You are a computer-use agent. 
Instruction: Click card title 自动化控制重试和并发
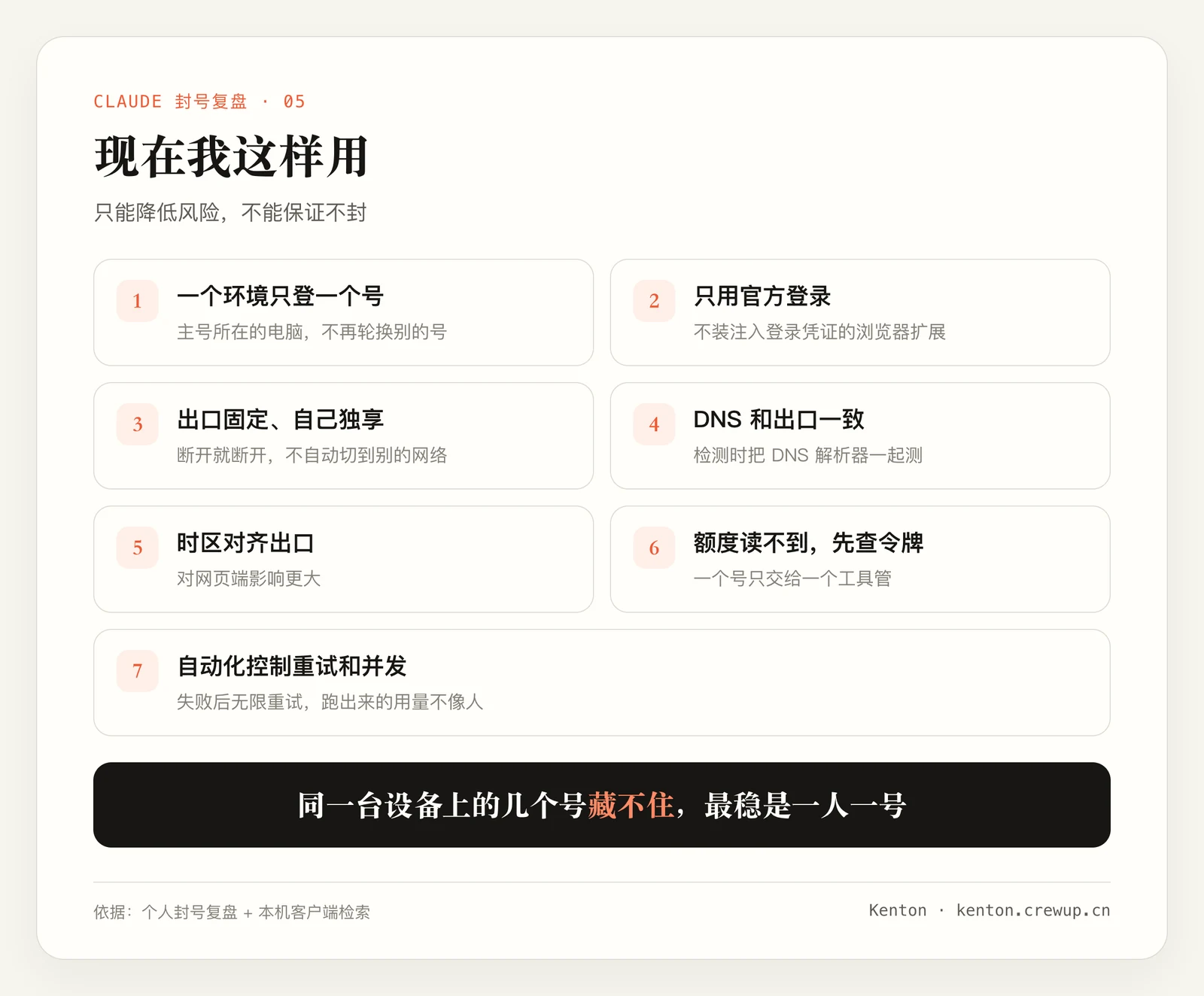(292, 667)
